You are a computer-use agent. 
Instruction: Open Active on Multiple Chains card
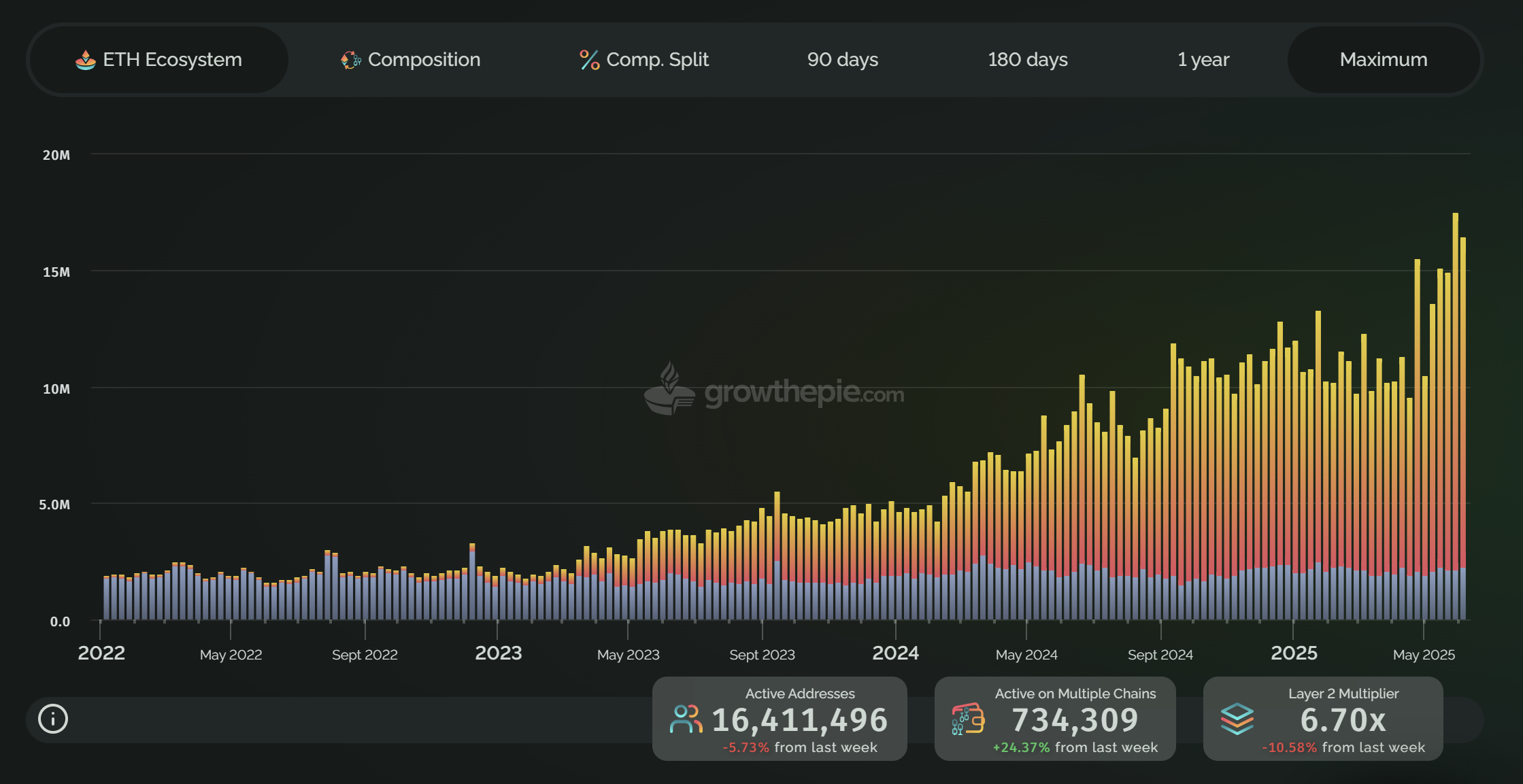pyautogui.click(x=1055, y=719)
